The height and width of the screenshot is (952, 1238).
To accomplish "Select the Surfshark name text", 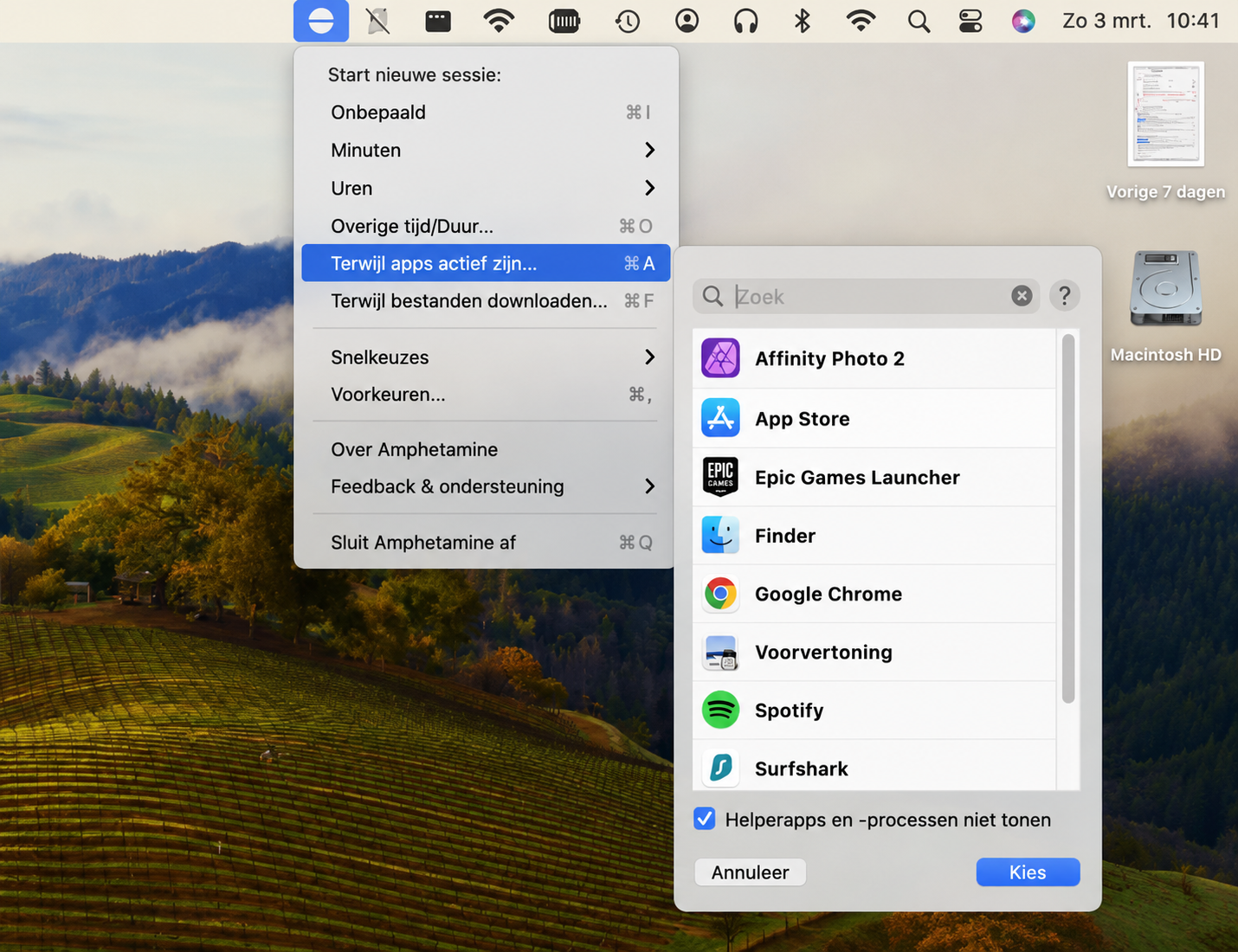I will (802, 769).
